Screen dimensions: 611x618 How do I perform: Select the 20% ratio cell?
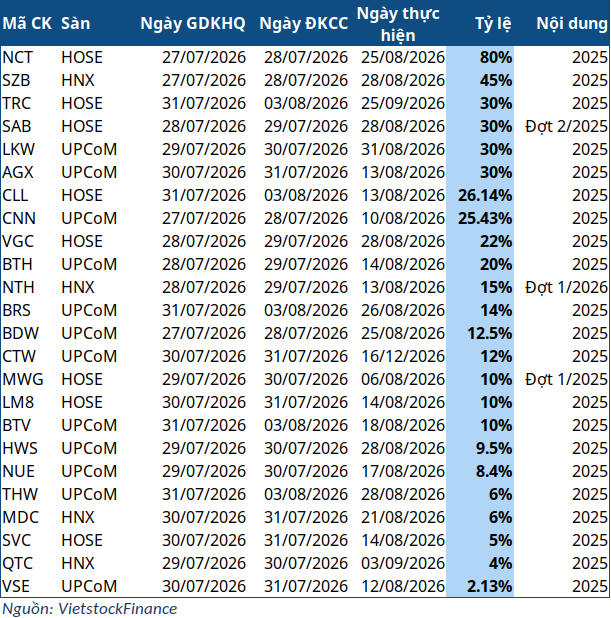coord(496,264)
